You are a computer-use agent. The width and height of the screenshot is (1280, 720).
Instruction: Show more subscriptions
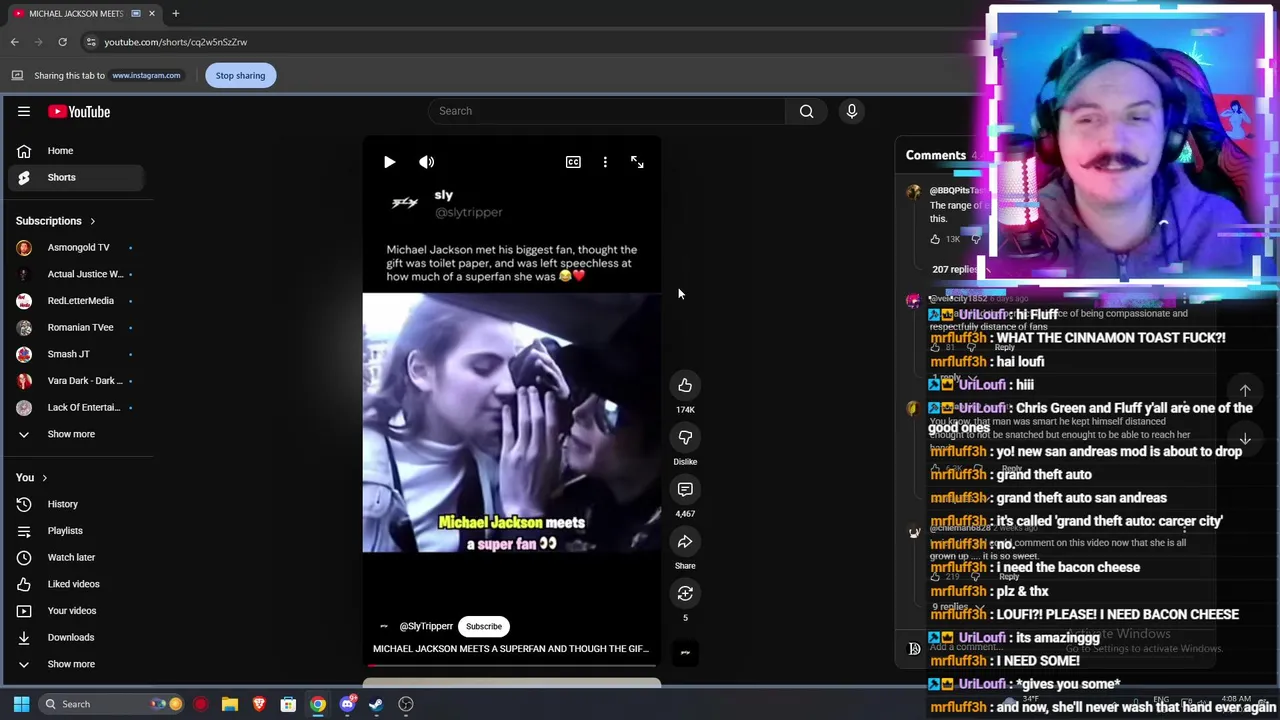point(76,434)
